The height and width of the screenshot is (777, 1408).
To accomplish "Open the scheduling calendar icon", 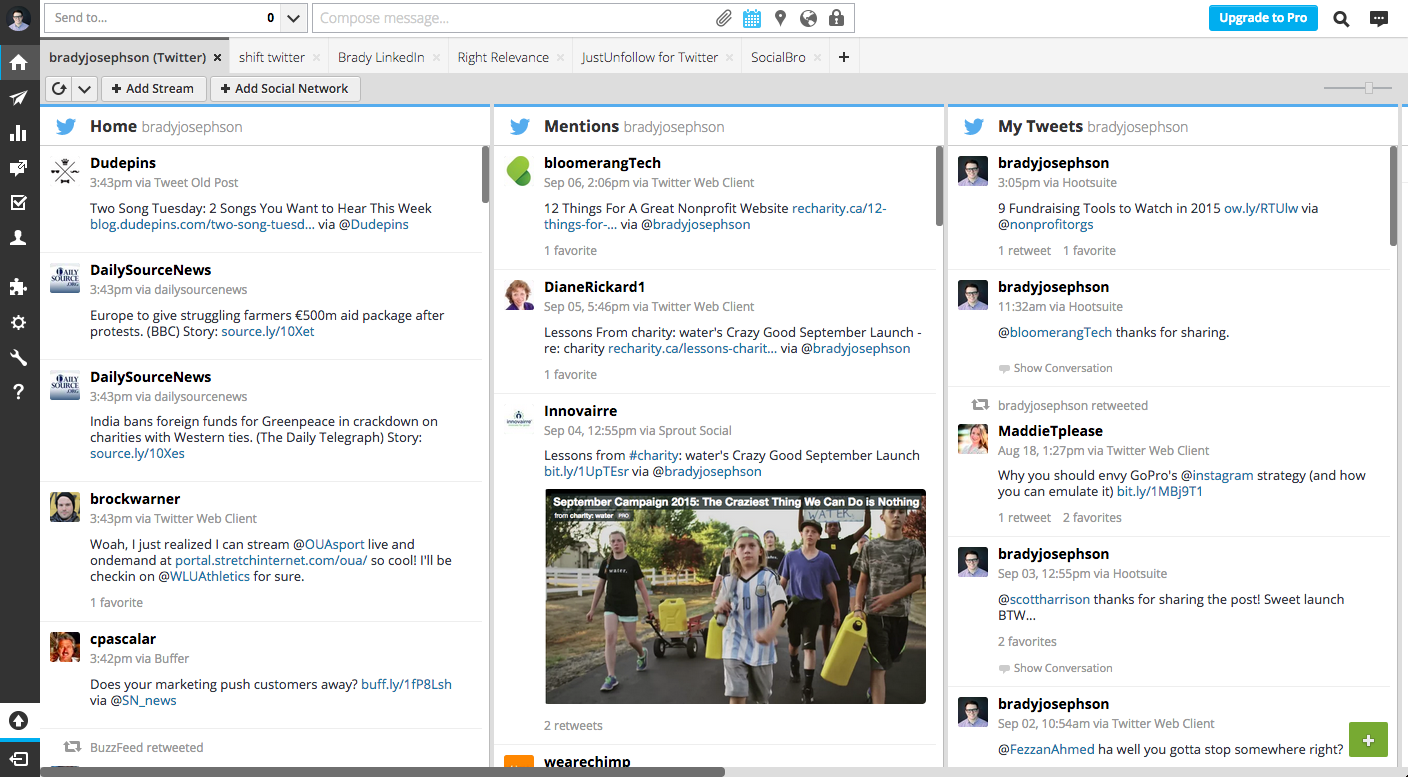I will (752, 18).
